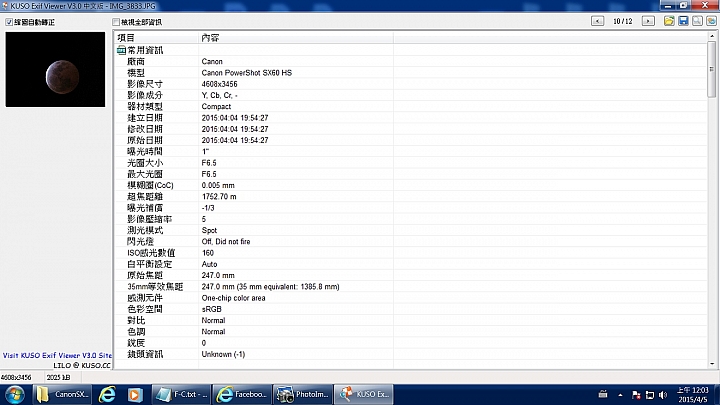Click the KUSO Exif taskbar button
Screen dimensions: 720x405
363,394
